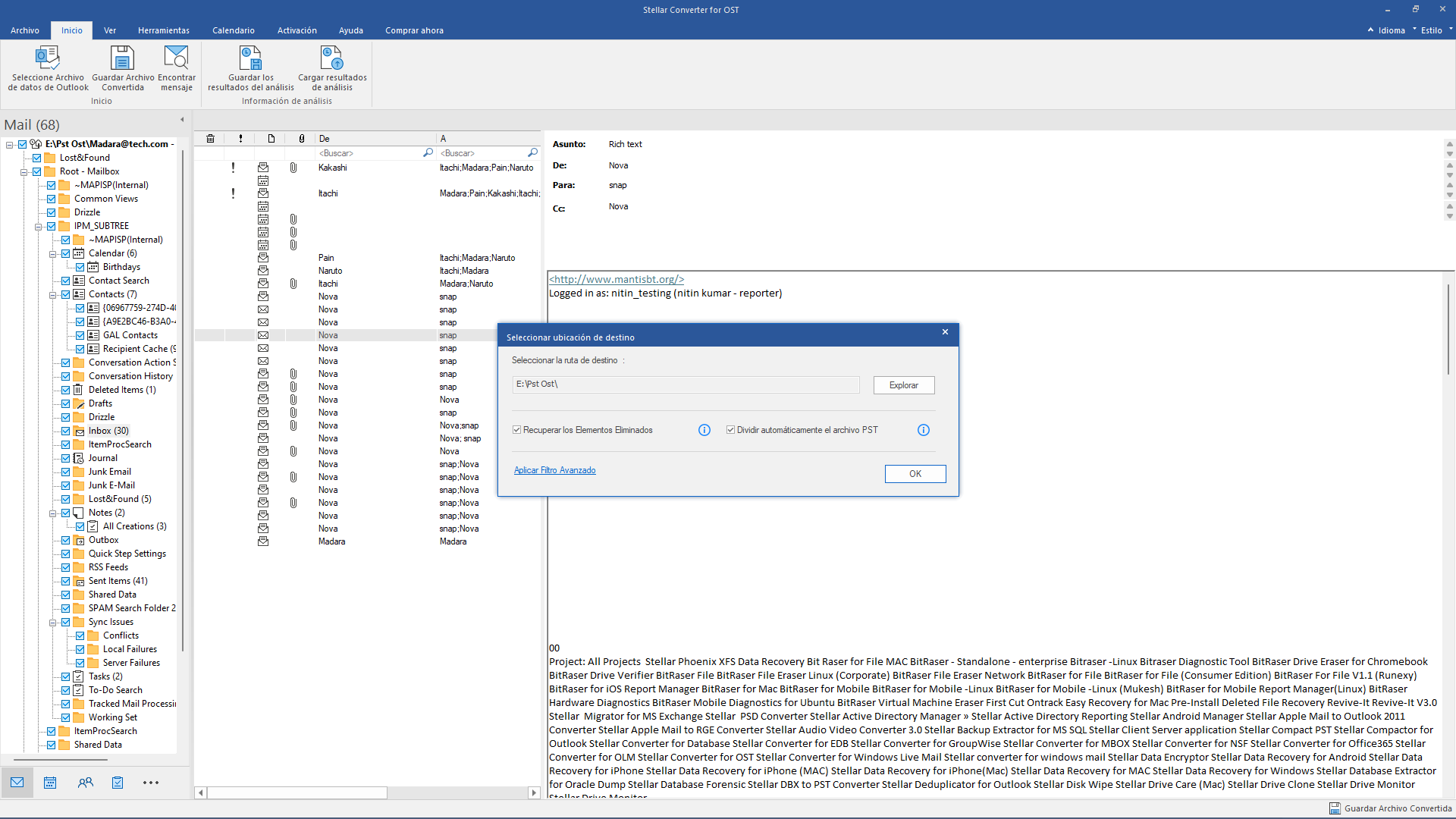Click Guardar Archivo Convertida status bar icon

click(1335, 808)
